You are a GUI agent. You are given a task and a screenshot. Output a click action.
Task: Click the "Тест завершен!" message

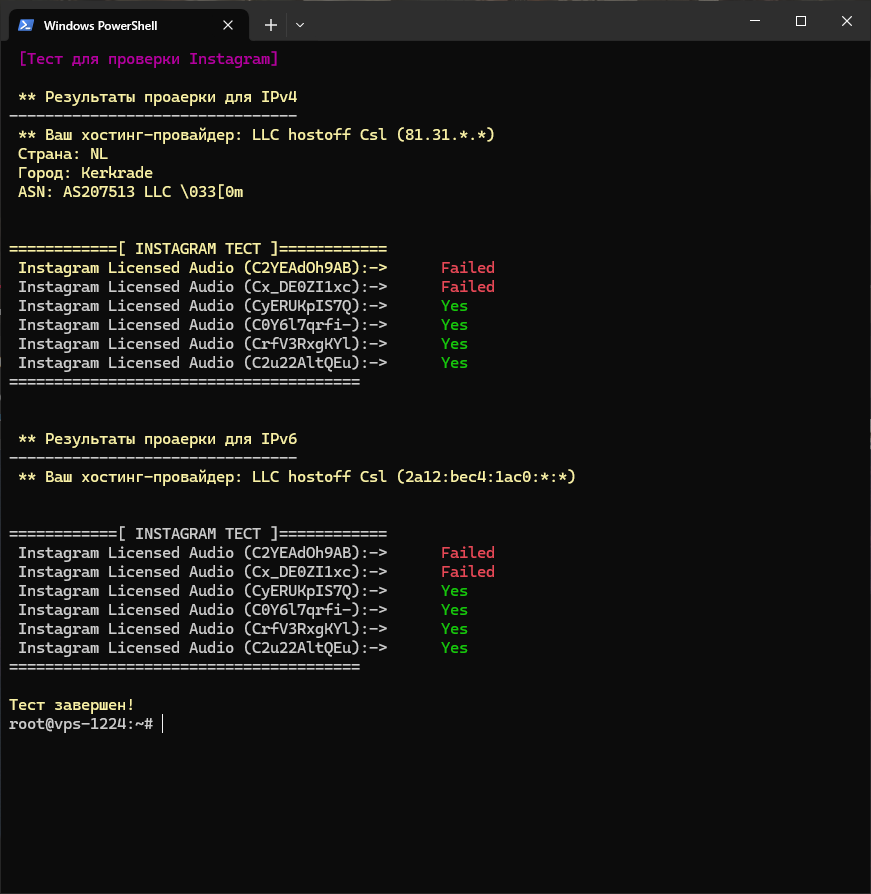point(71,705)
